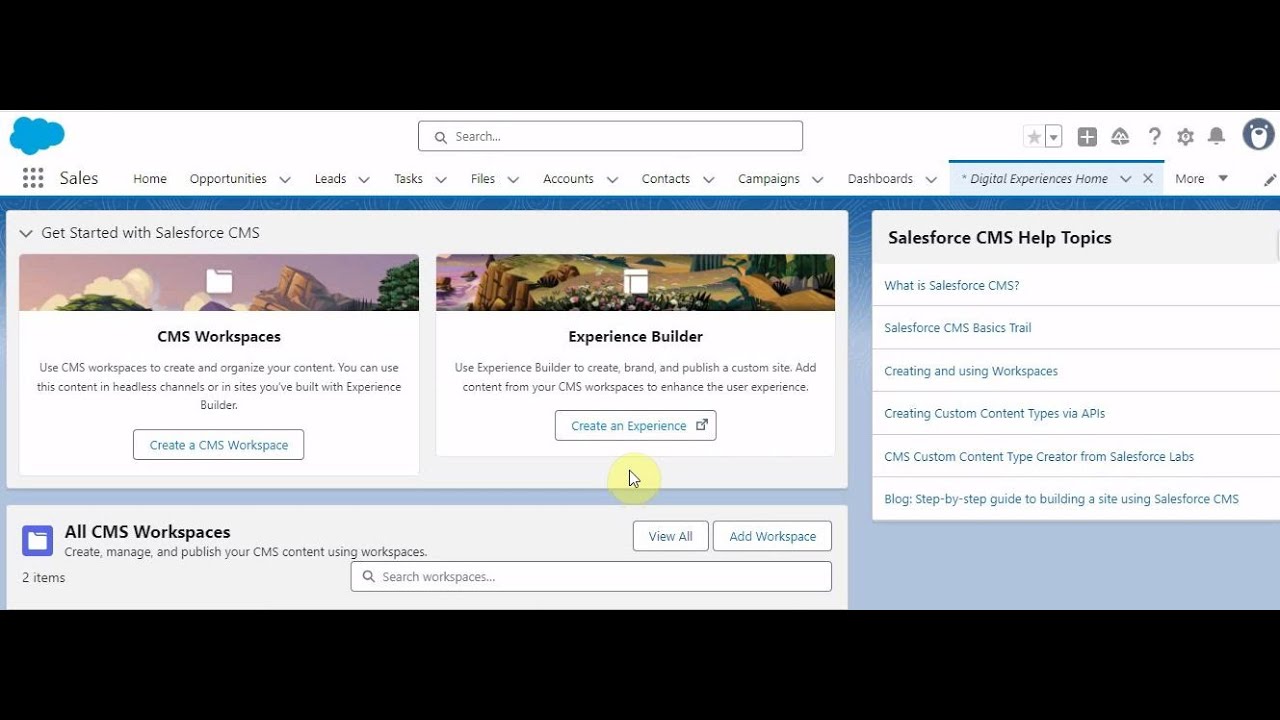1280x720 pixels.
Task: Open the user profile avatar
Action: tap(1258, 135)
